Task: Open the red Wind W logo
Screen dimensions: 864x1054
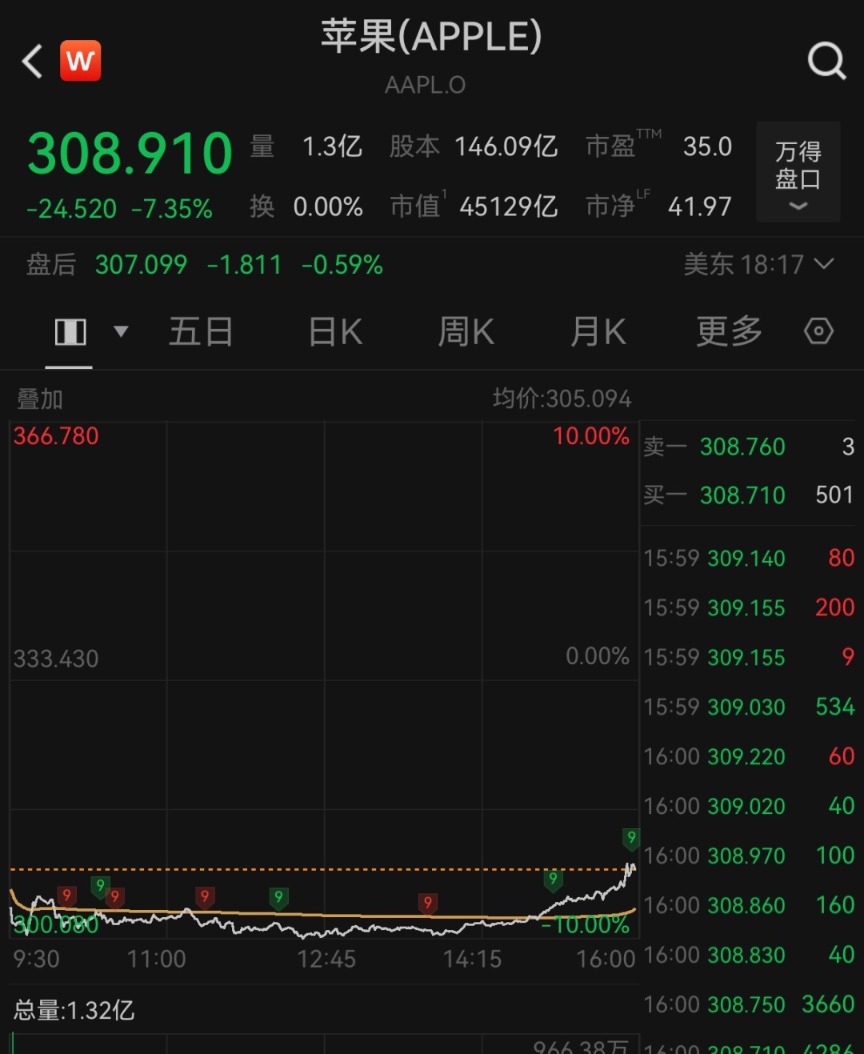Action: tap(81, 60)
